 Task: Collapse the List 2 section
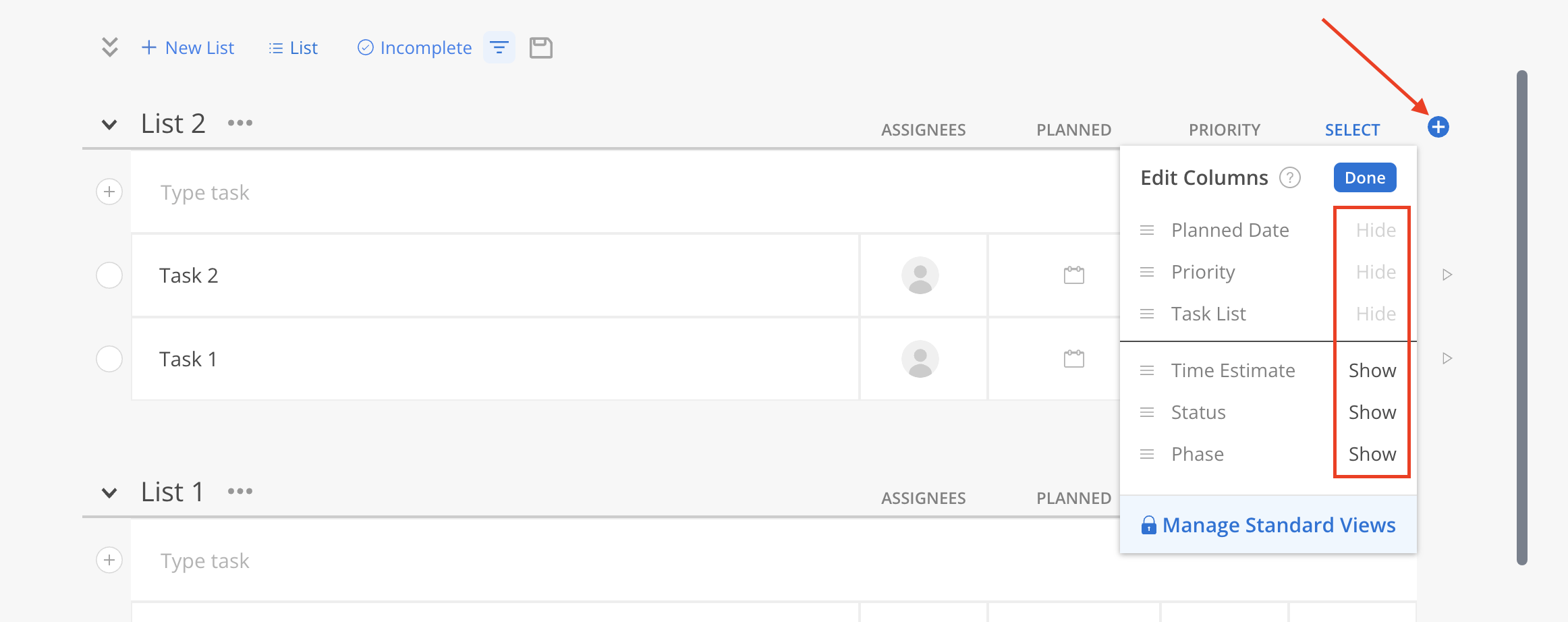coord(109,125)
